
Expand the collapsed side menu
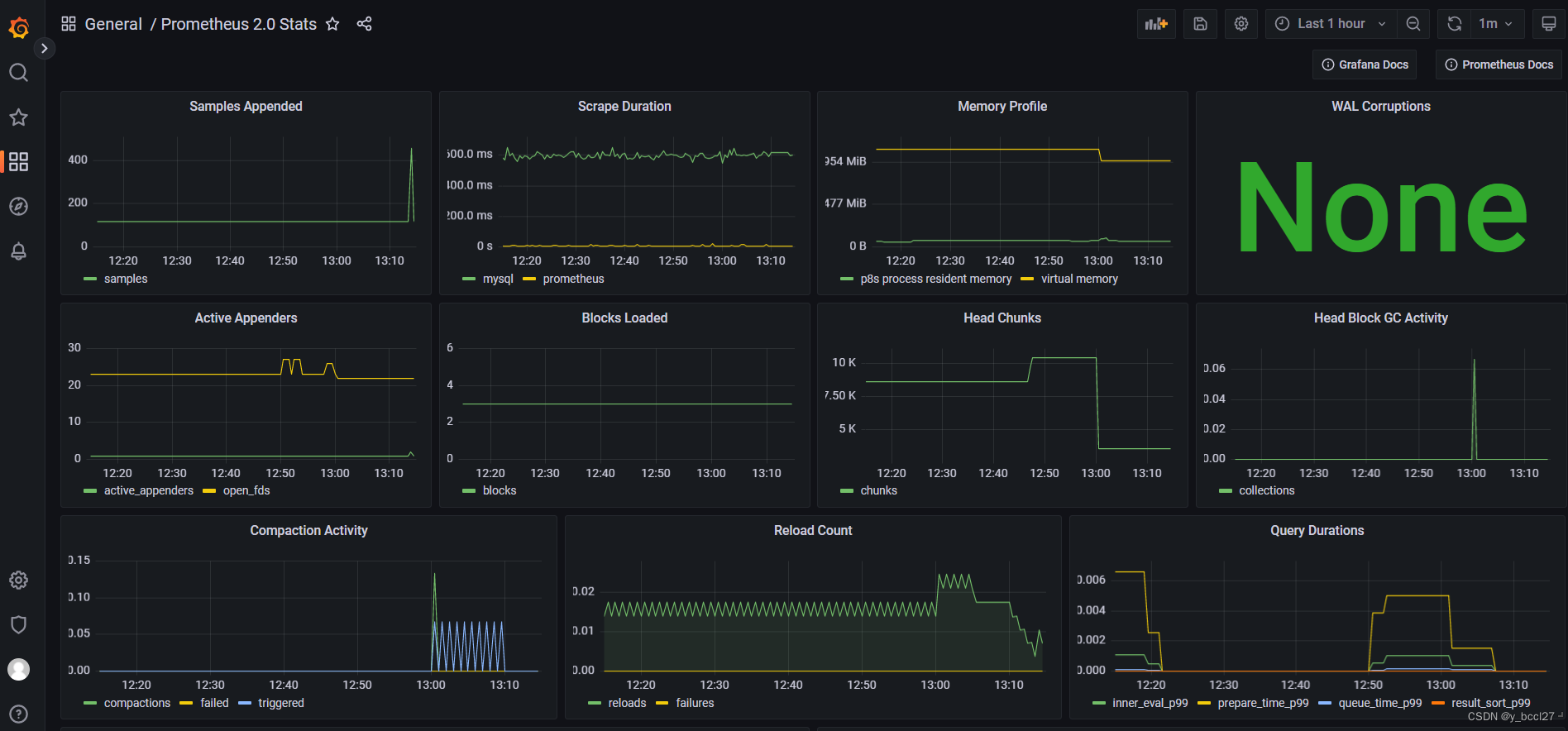[x=45, y=49]
